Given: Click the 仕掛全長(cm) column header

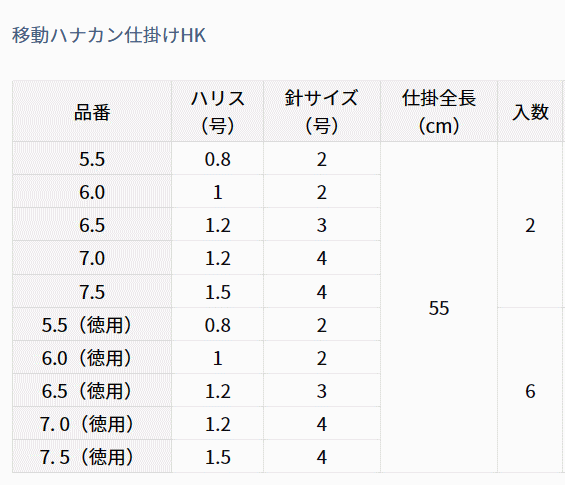Looking at the screenshot, I should click(439, 111).
